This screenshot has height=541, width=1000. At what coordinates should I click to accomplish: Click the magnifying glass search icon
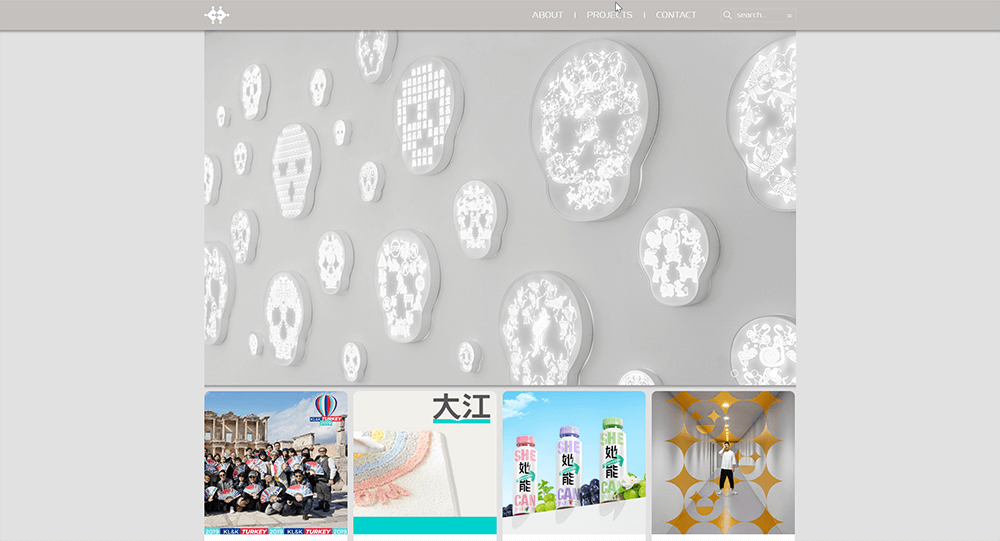click(727, 15)
